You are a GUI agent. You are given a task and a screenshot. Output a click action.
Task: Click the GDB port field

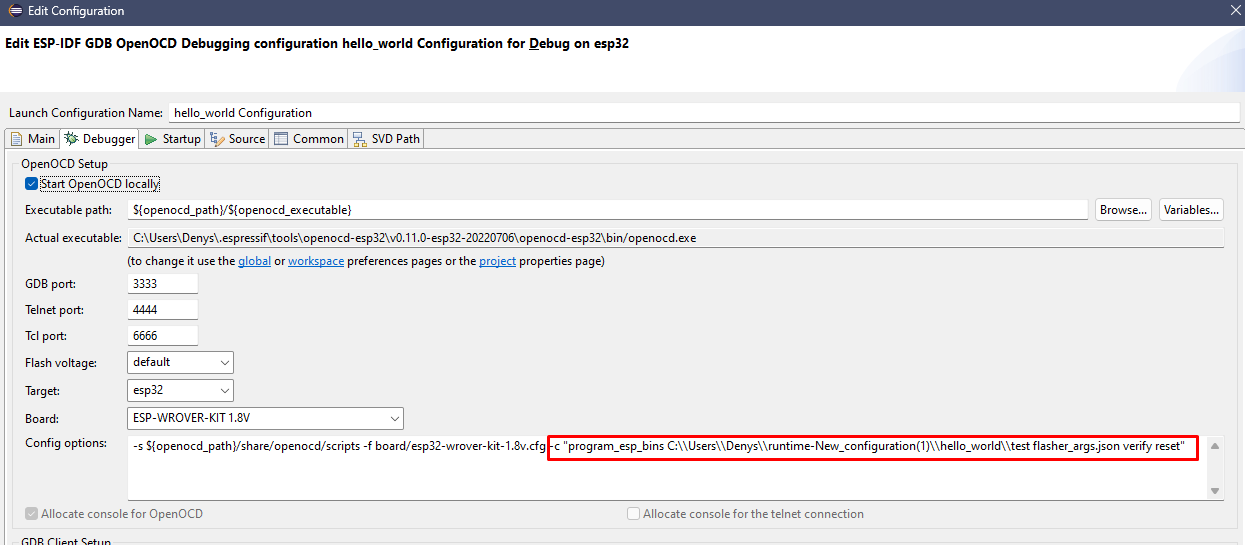pyautogui.click(x=163, y=284)
